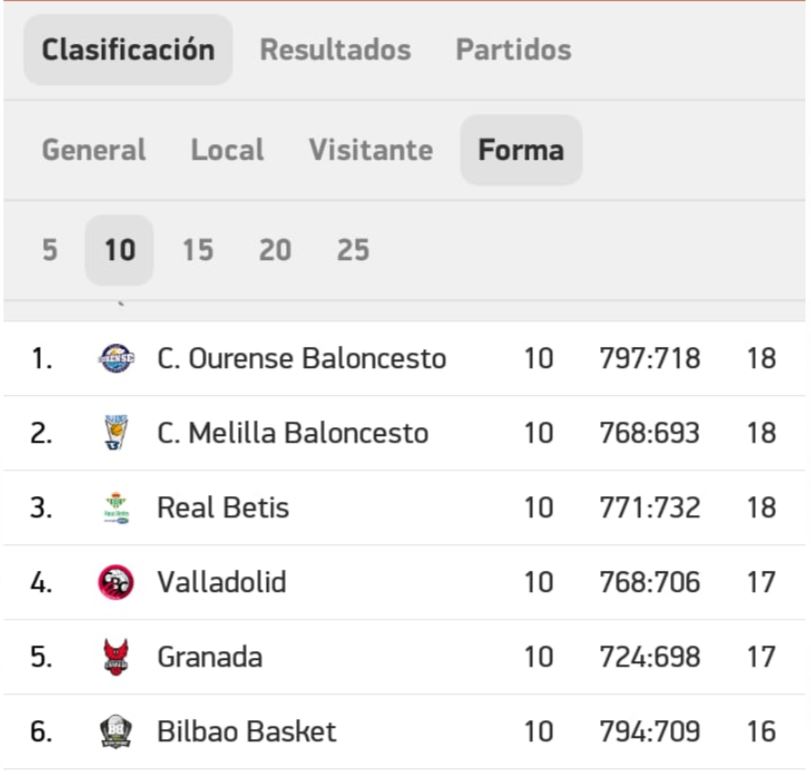Set form range to 20 matches
Image resolution: width=811 pixels, height=775 pixels.
pyautogui.click(x=275, y=250)
